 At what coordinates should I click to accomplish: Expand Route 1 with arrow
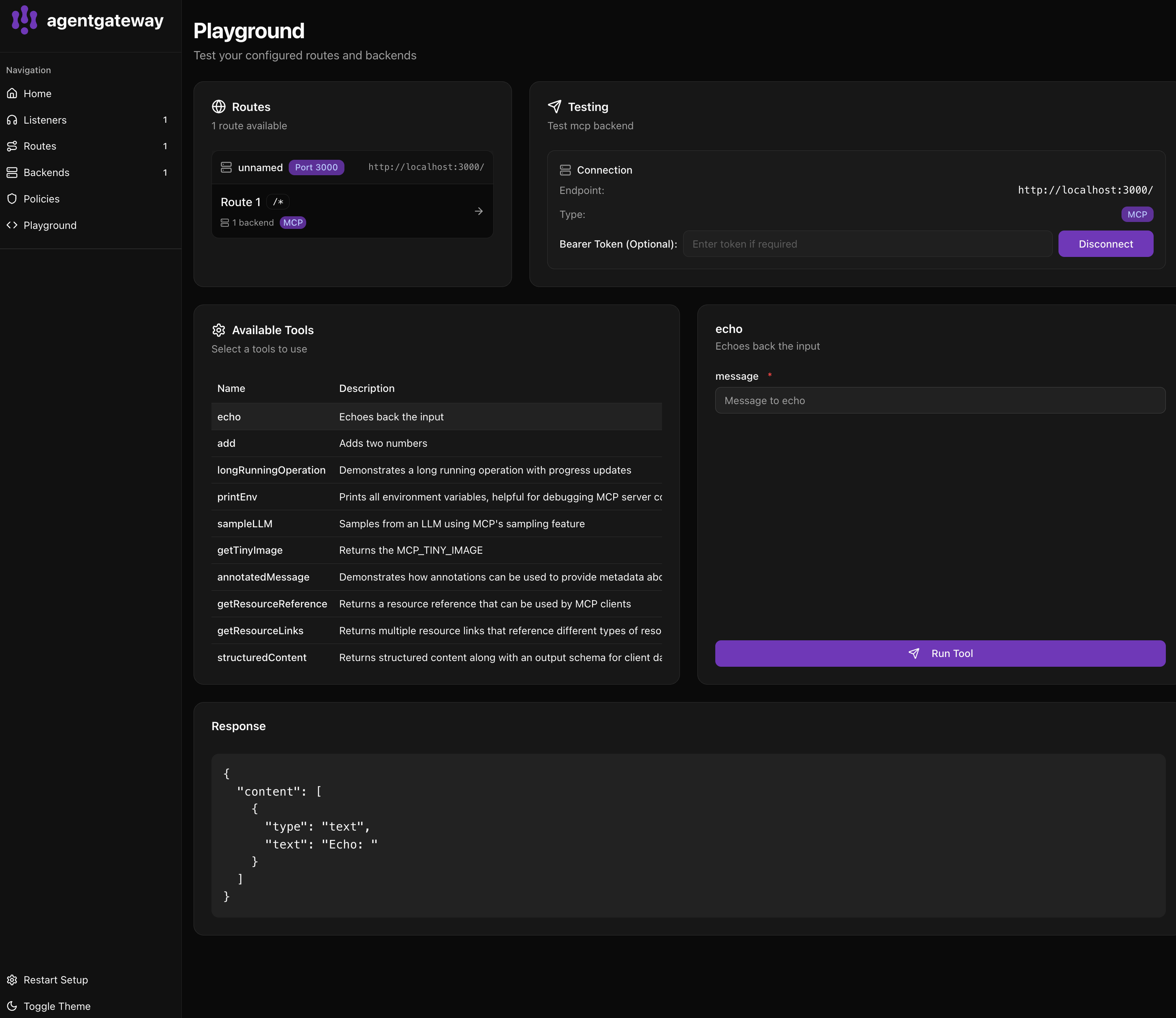point(478,211)
